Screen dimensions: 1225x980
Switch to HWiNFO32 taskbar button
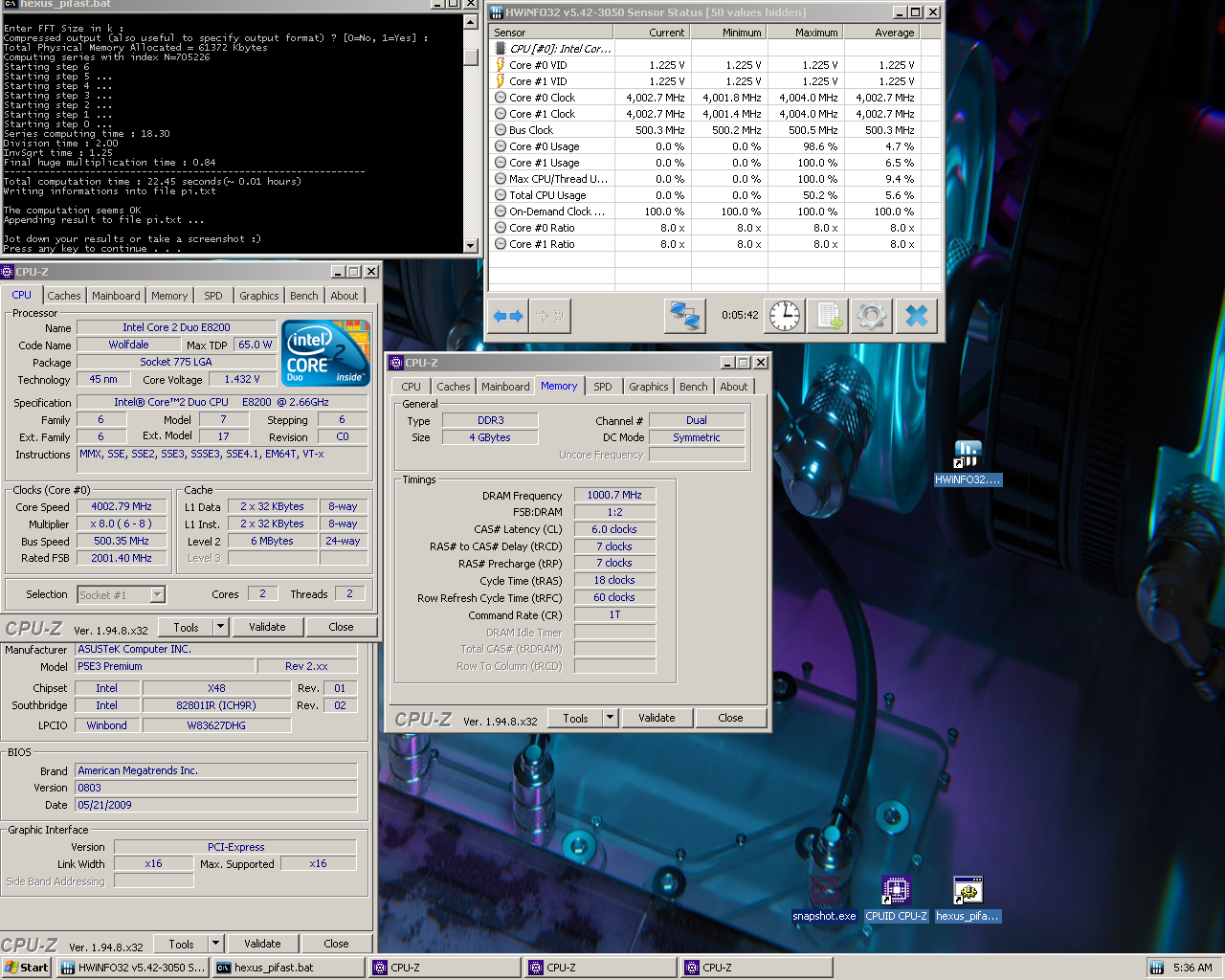(132, 968)
